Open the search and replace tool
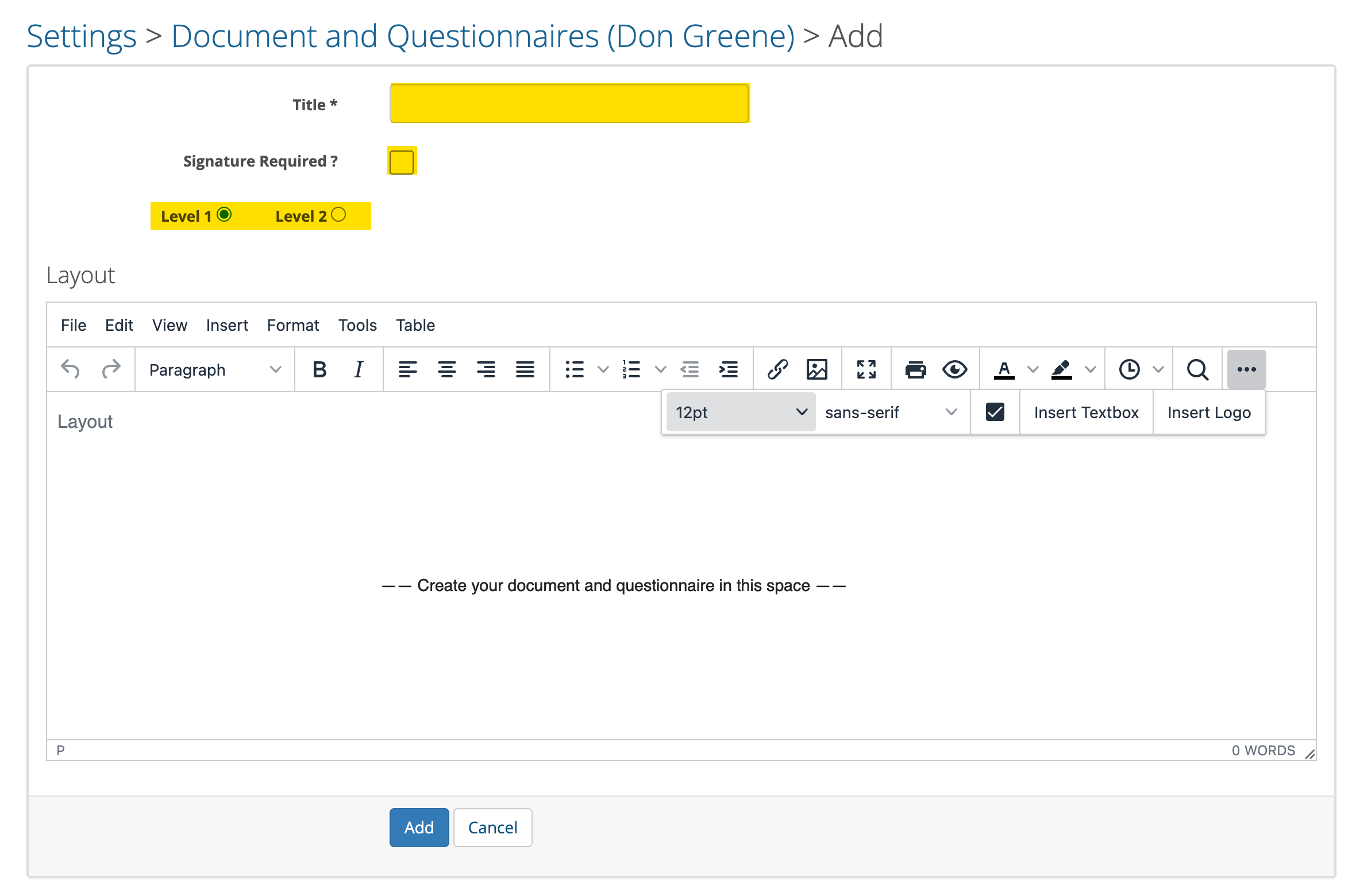The height and width of the screenshot is (896, 1356). click(1197, 369)
